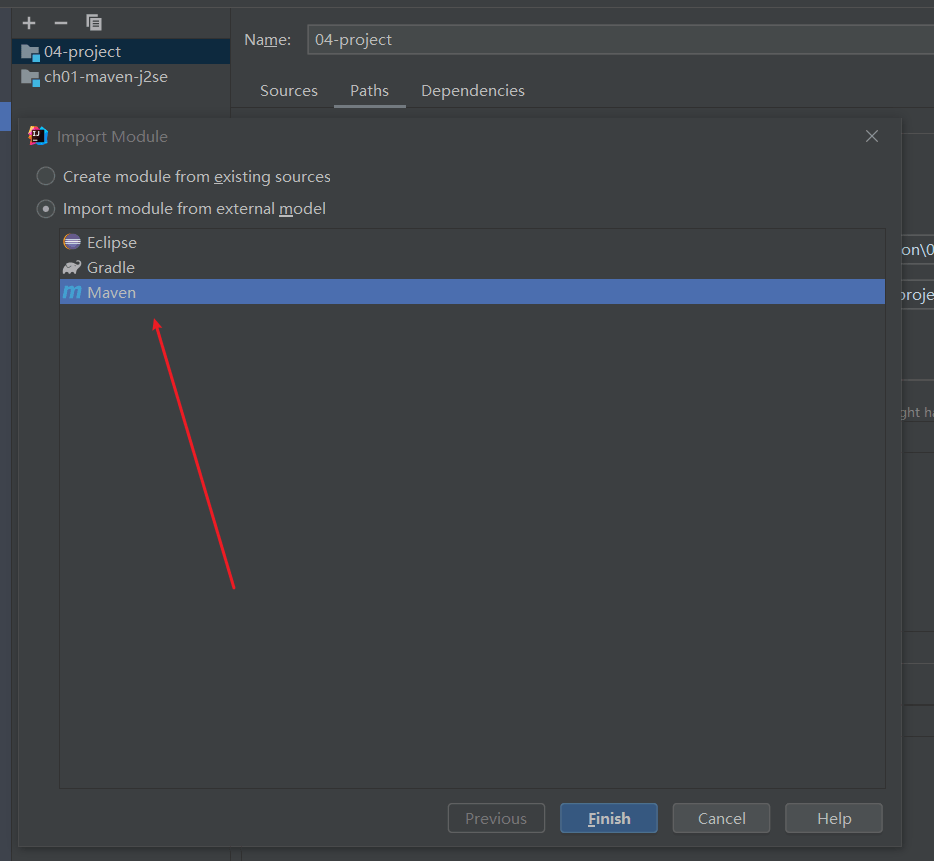The image size is (934, 861).
Task: Click the Help button
Action: [x=834, y=818]
